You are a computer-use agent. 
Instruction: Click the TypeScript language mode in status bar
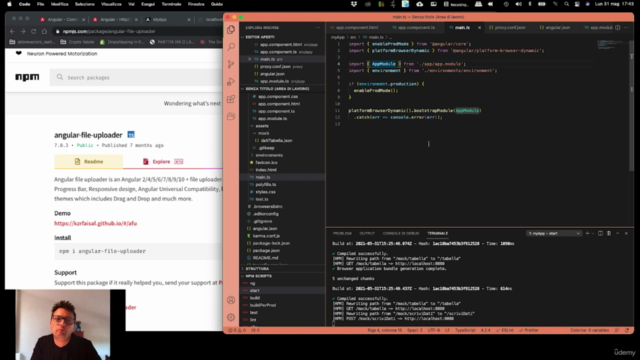465,330
